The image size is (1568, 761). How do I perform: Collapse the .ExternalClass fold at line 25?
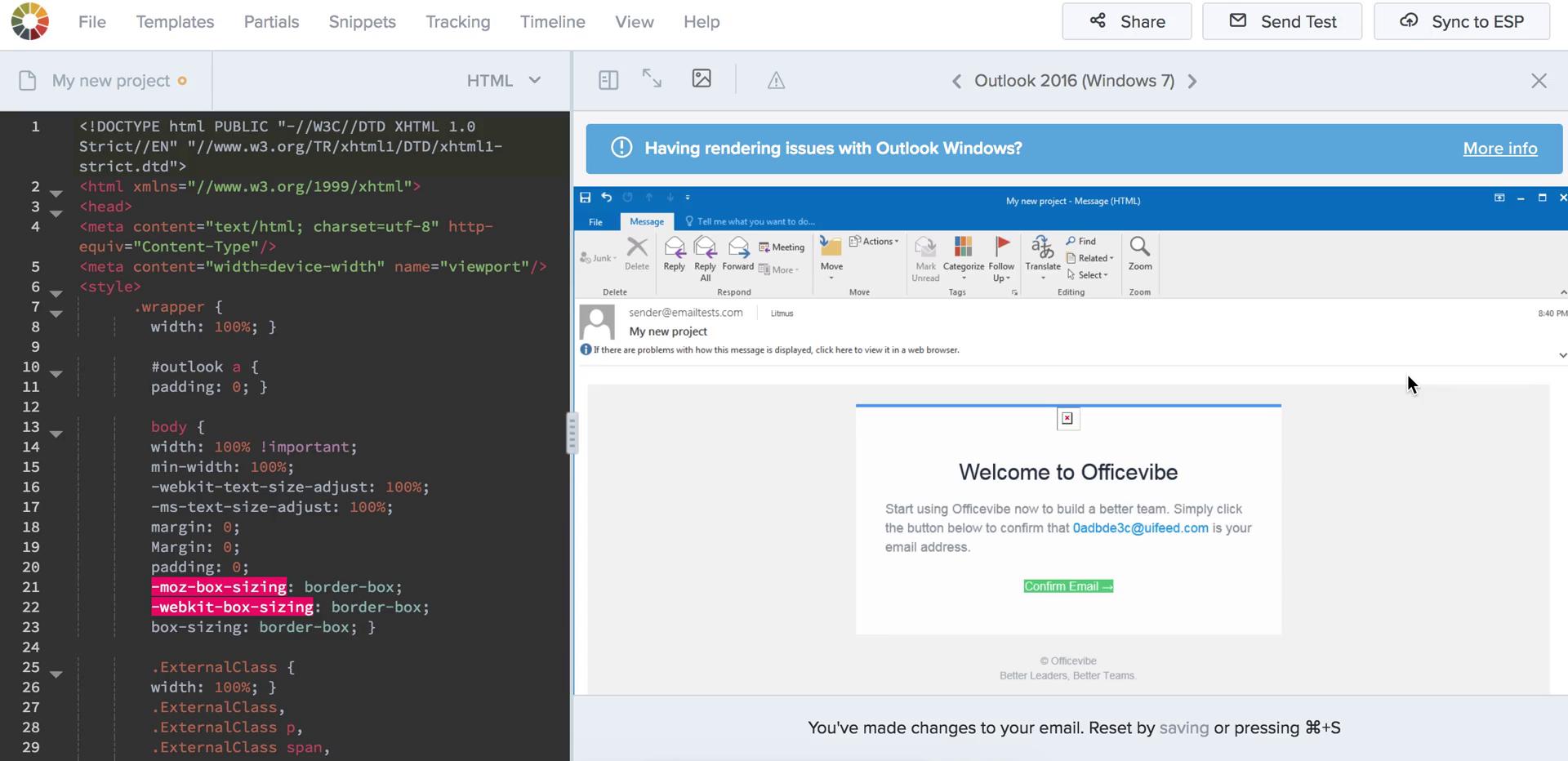click(56, 674)
